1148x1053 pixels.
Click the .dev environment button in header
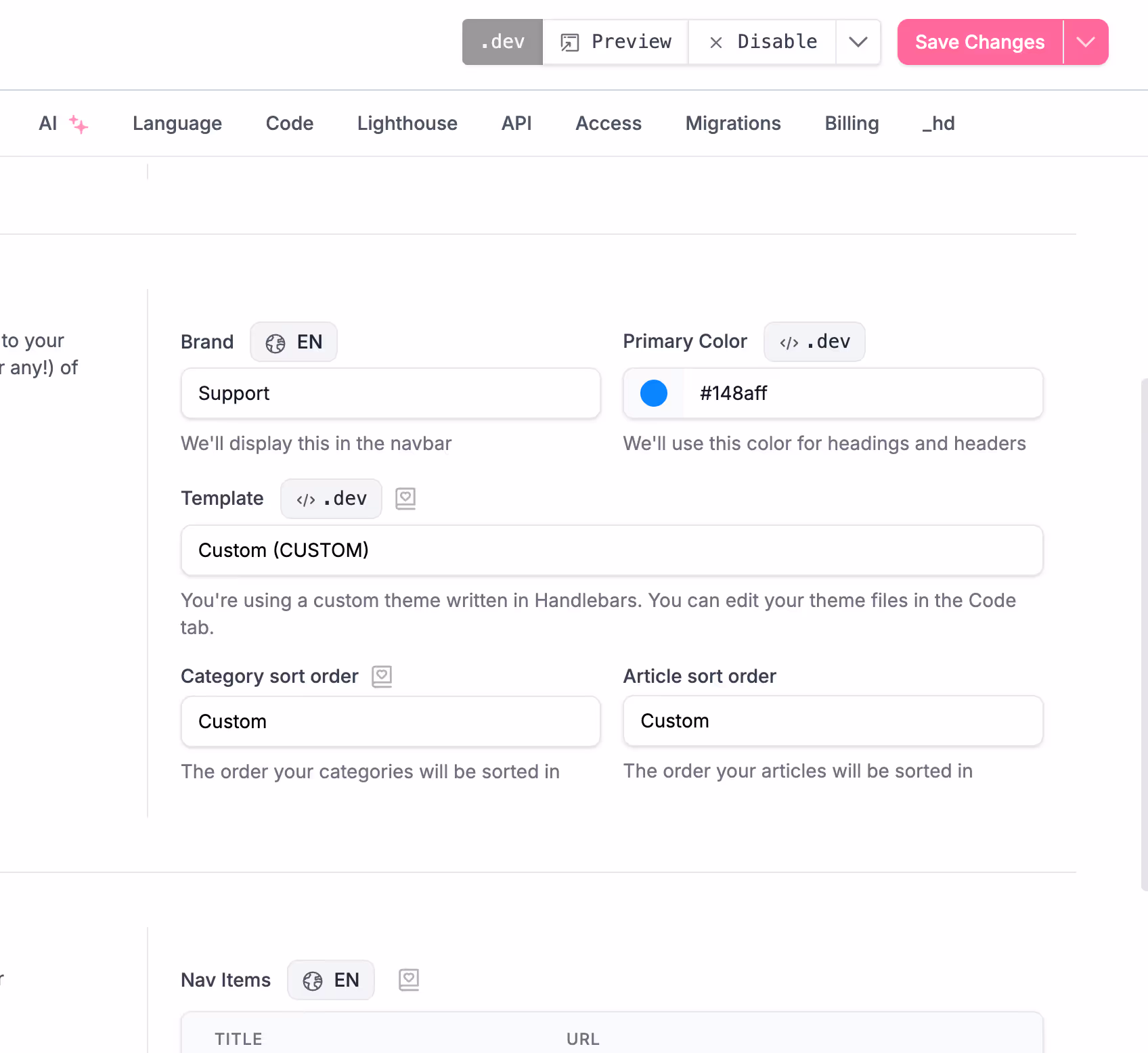coord(502,42)
